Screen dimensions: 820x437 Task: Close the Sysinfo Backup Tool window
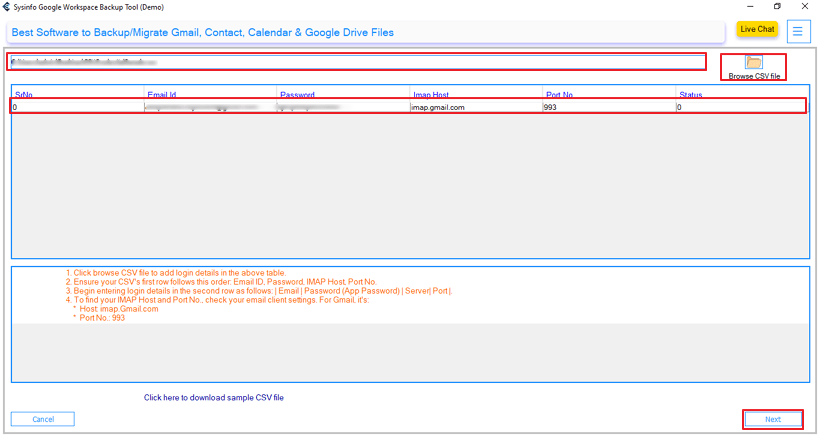(806, 6)
